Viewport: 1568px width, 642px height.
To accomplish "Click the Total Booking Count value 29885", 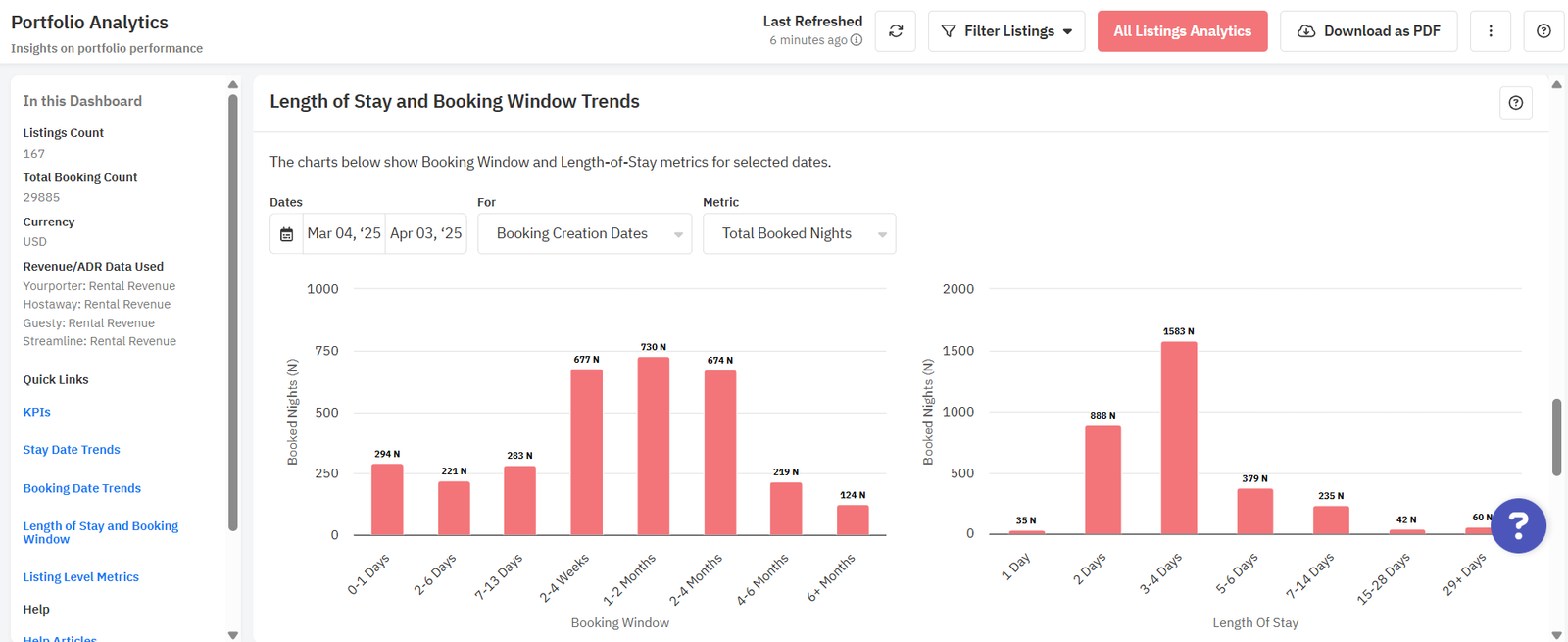I will coord(42,197).
